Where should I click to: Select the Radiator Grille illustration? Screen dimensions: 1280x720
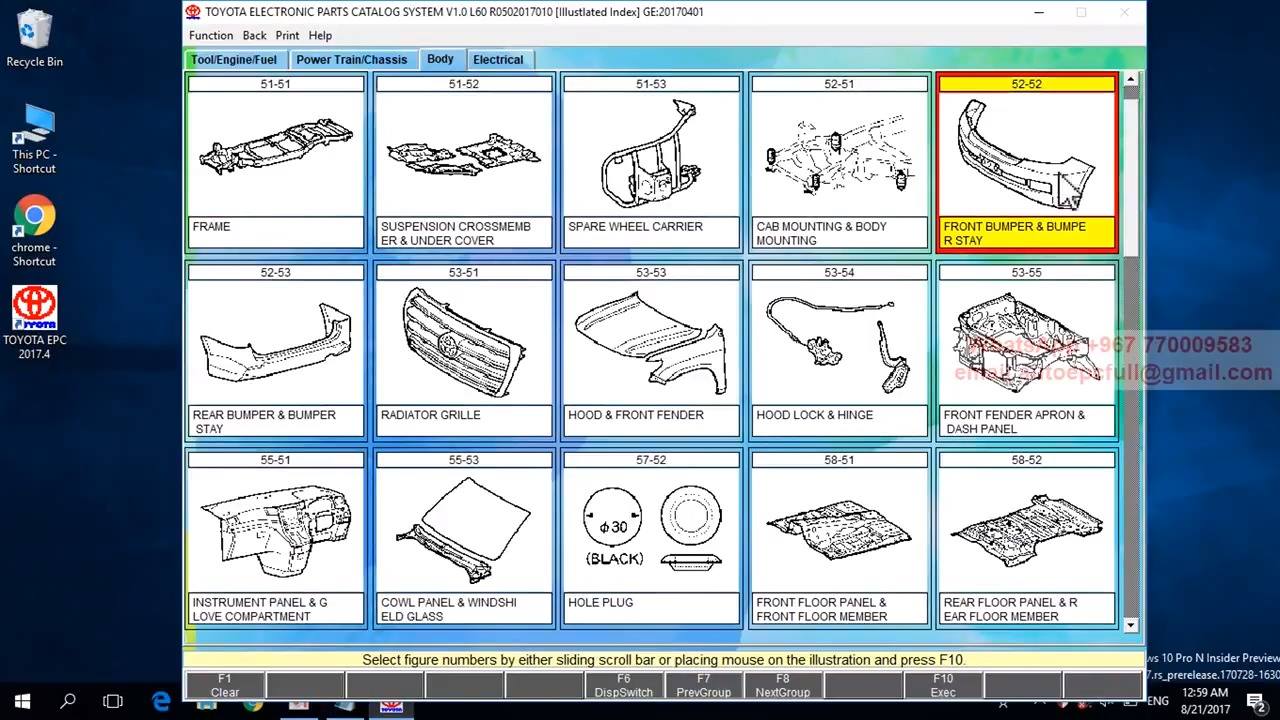click(x=464, y=350)
